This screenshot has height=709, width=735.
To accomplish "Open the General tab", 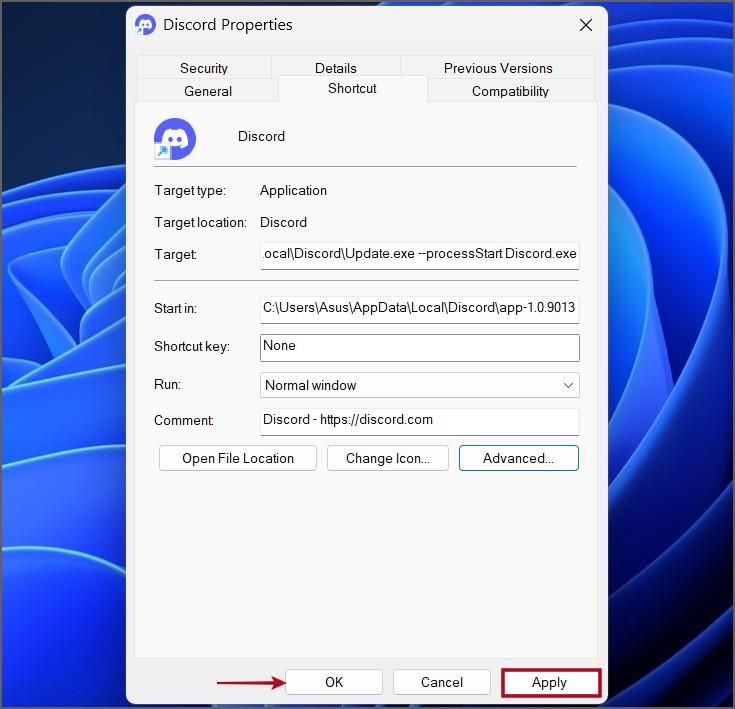I will [208, 91].
